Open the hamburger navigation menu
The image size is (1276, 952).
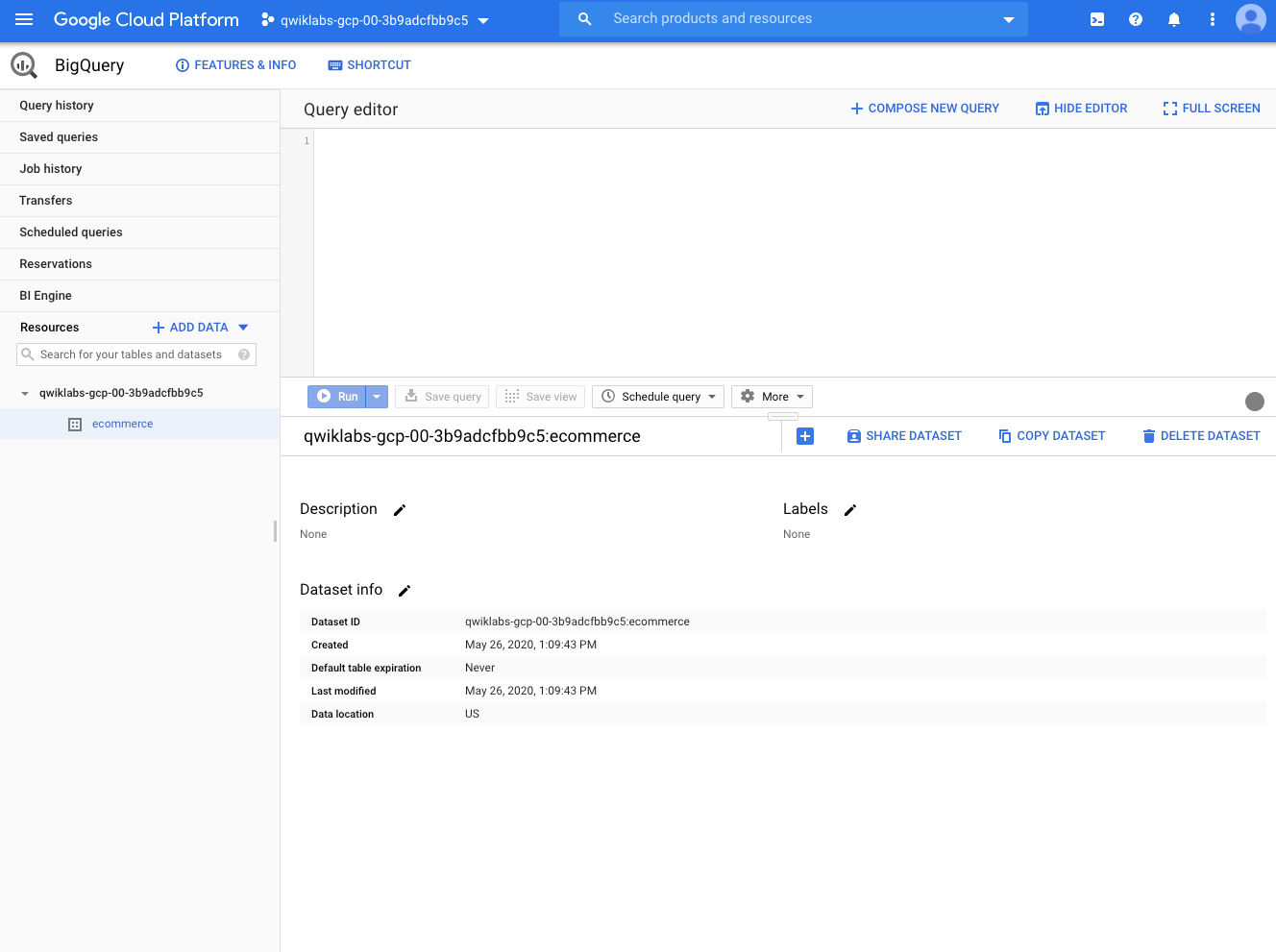(x=24, y=19)
